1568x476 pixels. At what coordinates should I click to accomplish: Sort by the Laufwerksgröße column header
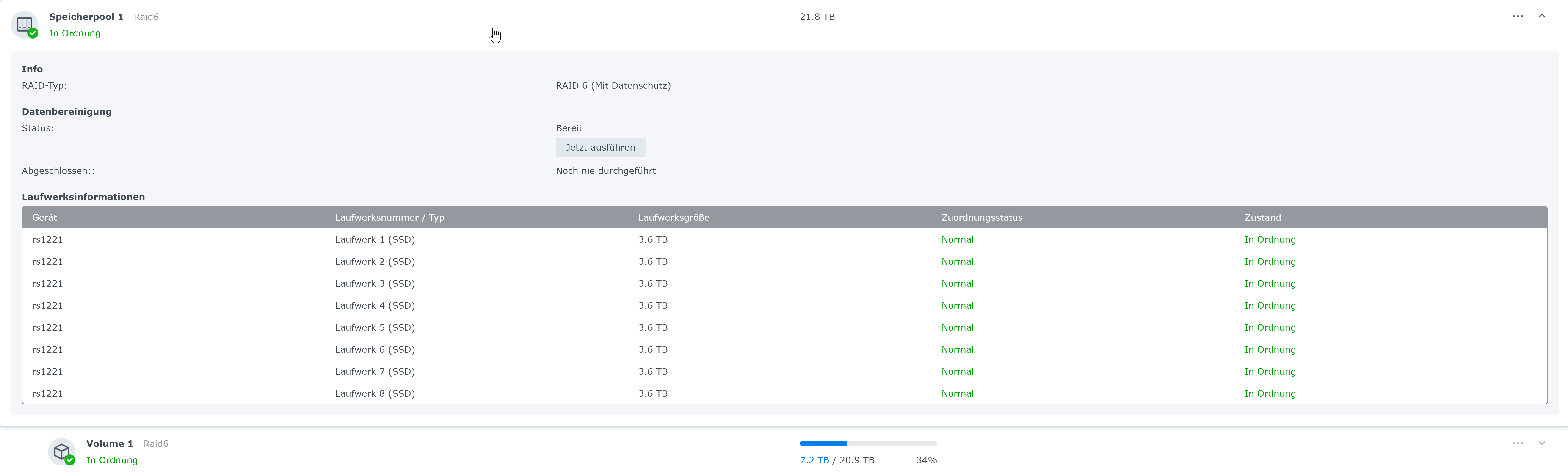[x=673, y=217]
